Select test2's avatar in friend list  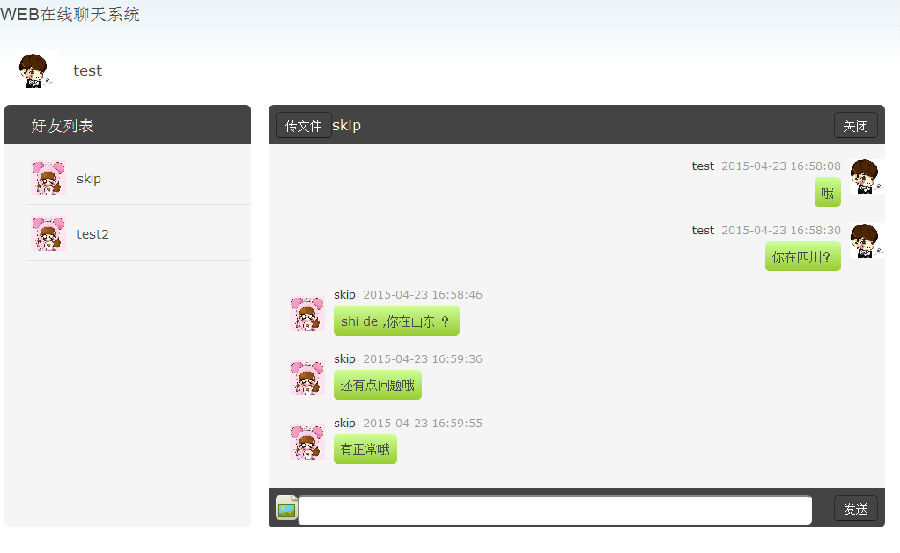pos(48,234)
